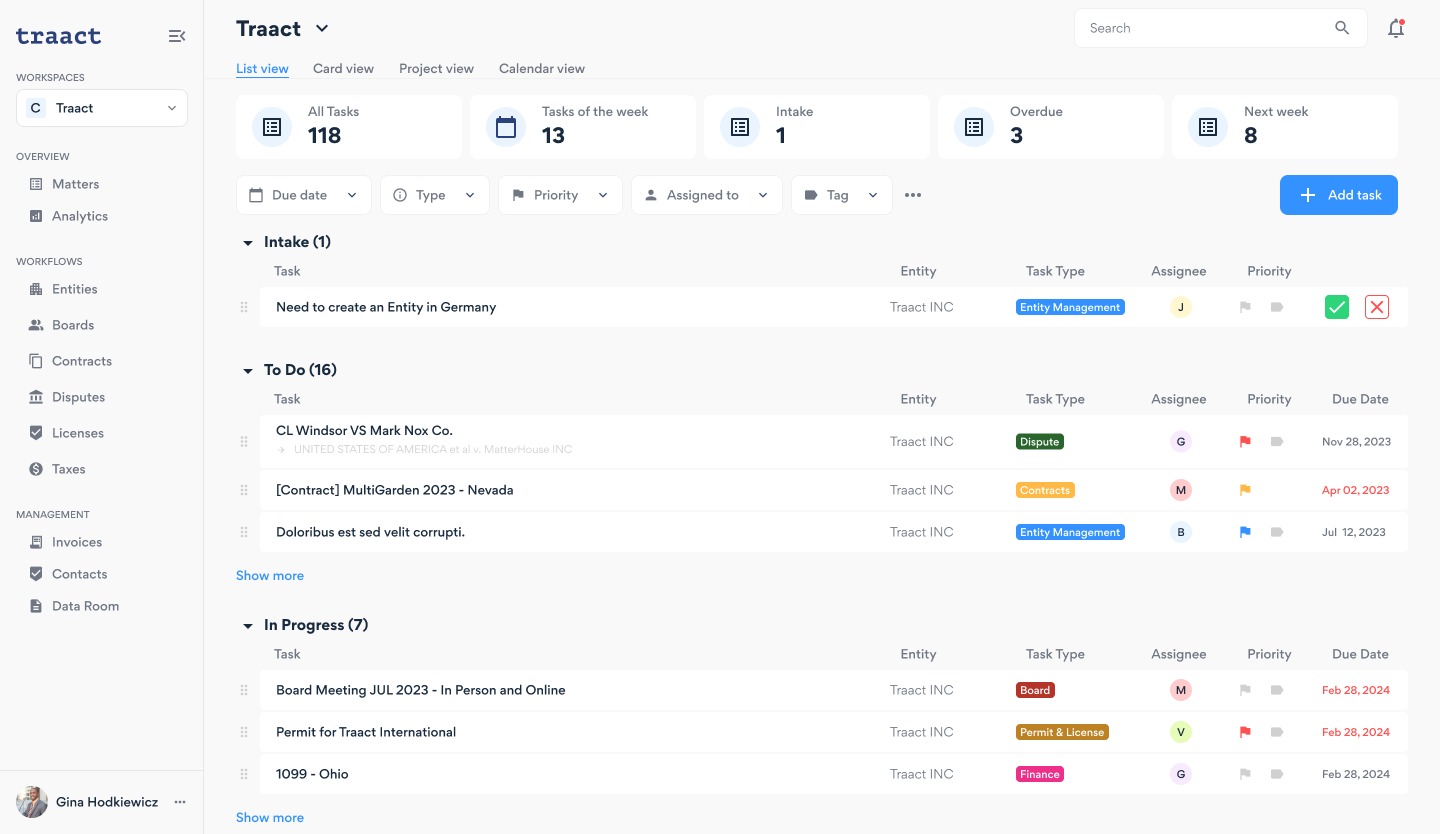Reject the Germany entity intake task
The width and height of the screenshot is (1440, 834).
(x=1377, y=307)
